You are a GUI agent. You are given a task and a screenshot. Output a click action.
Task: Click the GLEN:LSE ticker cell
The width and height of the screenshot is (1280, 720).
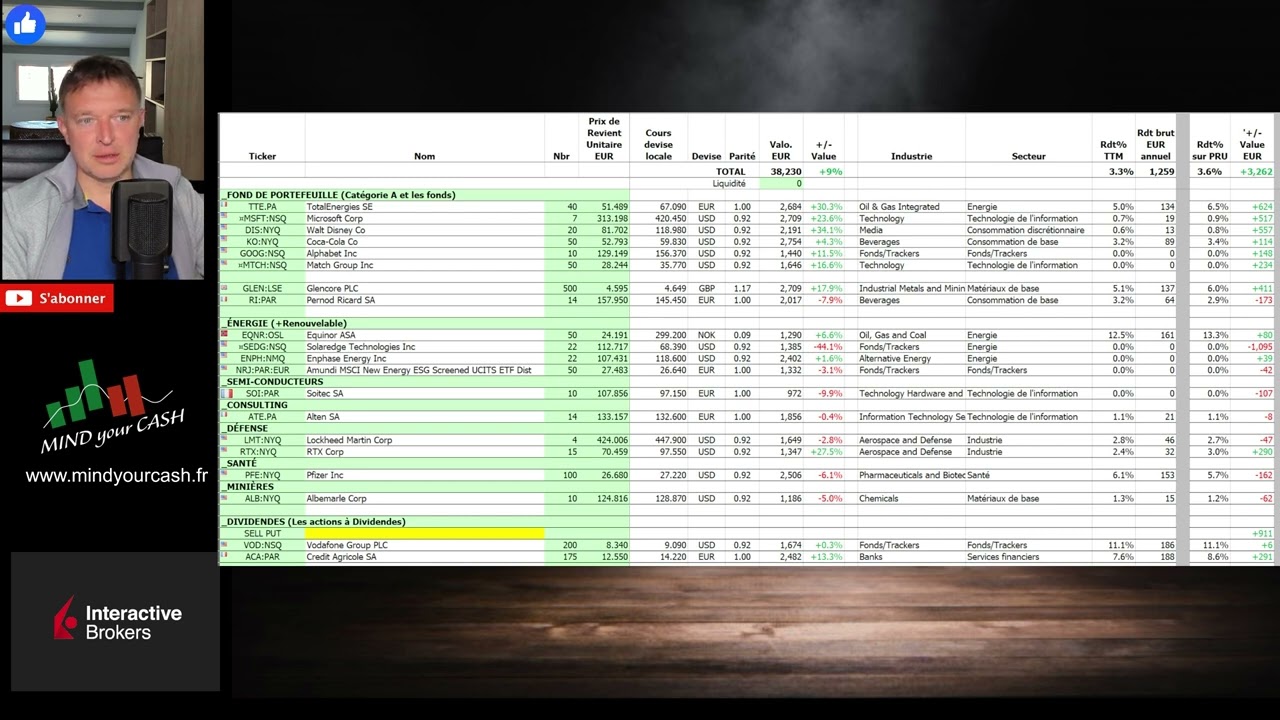click(262, 288)
